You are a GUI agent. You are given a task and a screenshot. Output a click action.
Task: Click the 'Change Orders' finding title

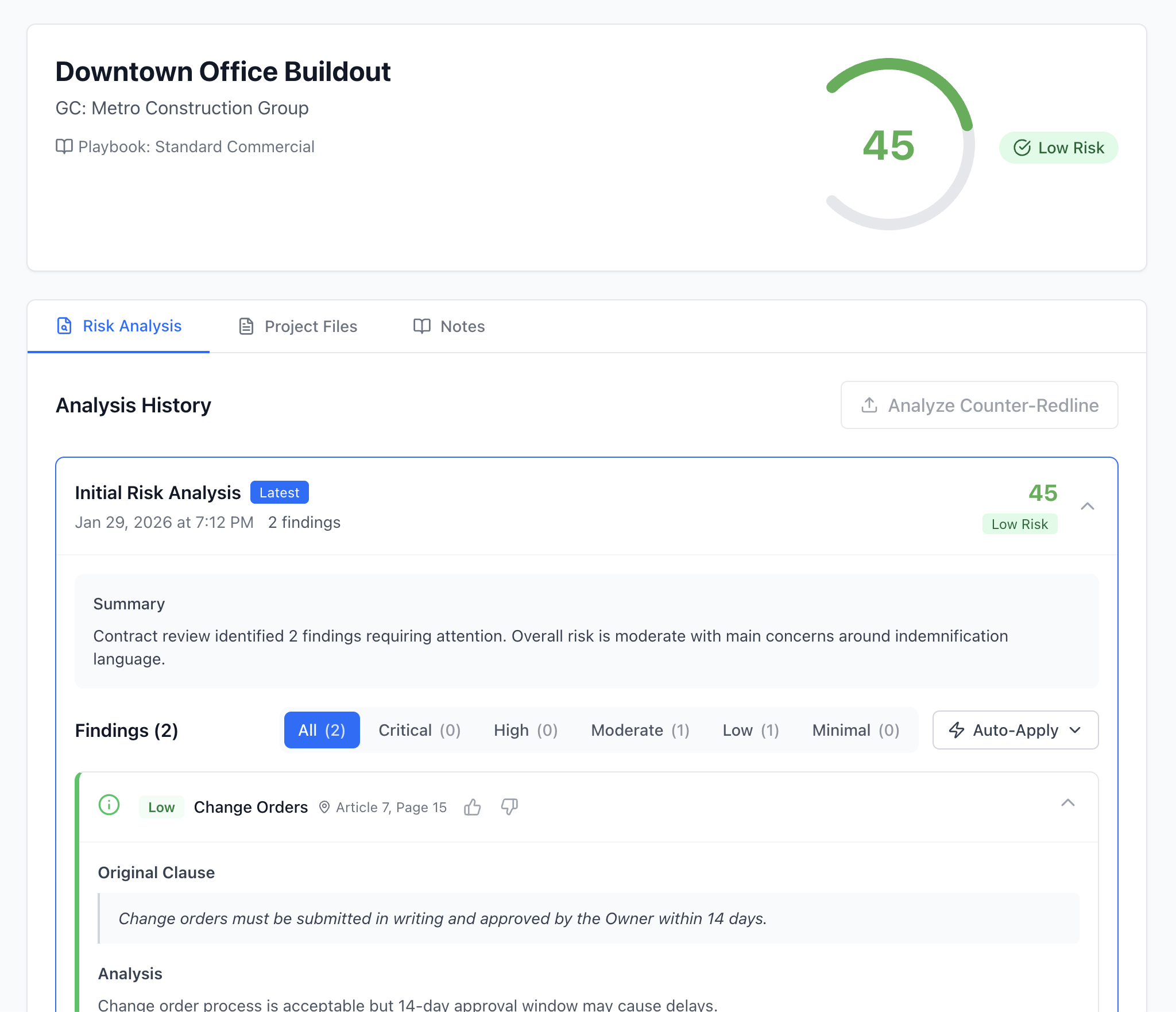(250, 807)
